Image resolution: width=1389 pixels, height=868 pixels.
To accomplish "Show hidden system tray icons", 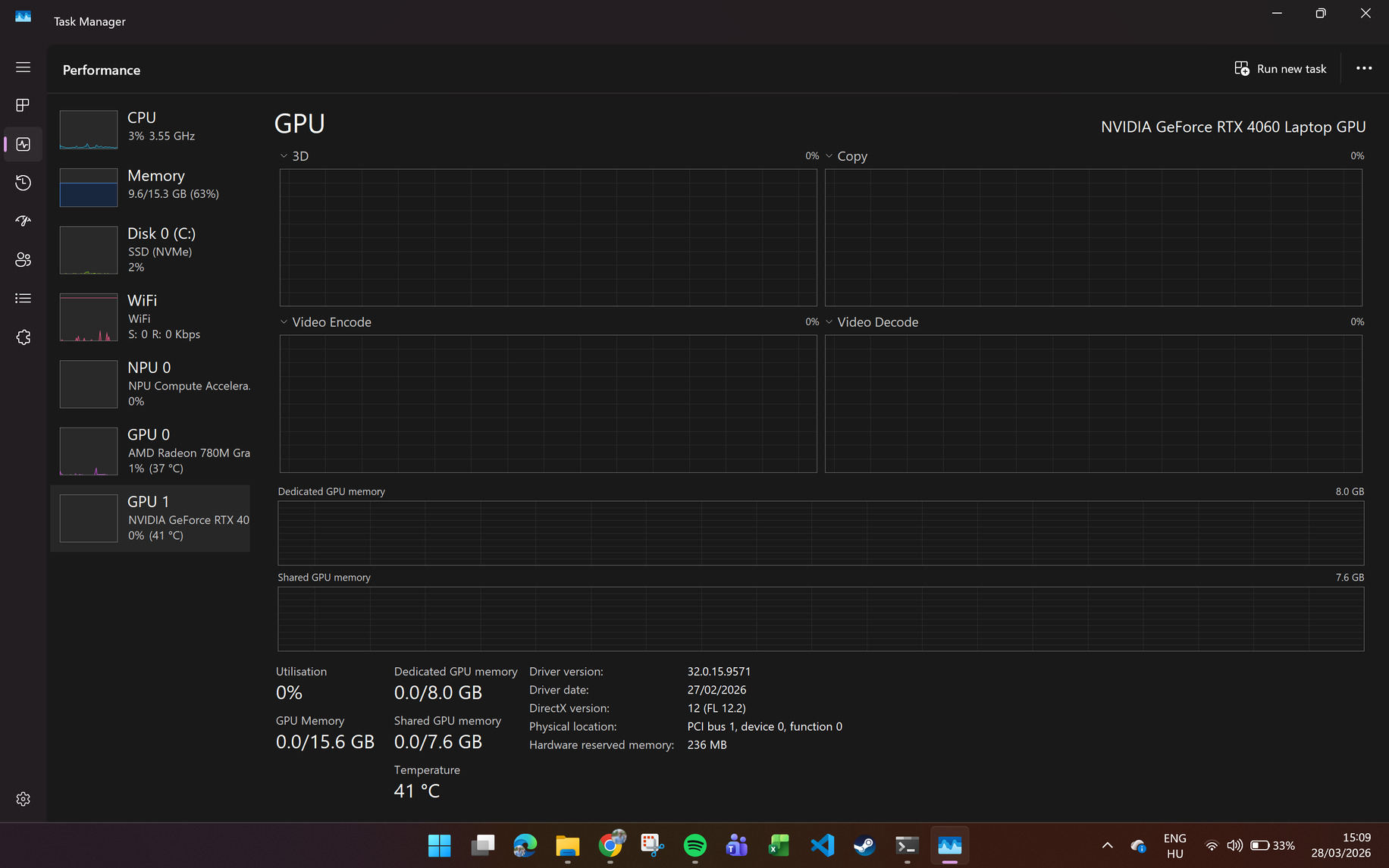I will click(x=1107, y=845).
